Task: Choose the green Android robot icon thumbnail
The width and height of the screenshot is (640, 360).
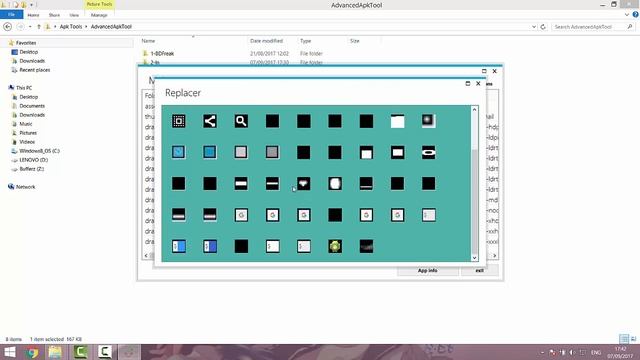Action: tap(335, 246)
